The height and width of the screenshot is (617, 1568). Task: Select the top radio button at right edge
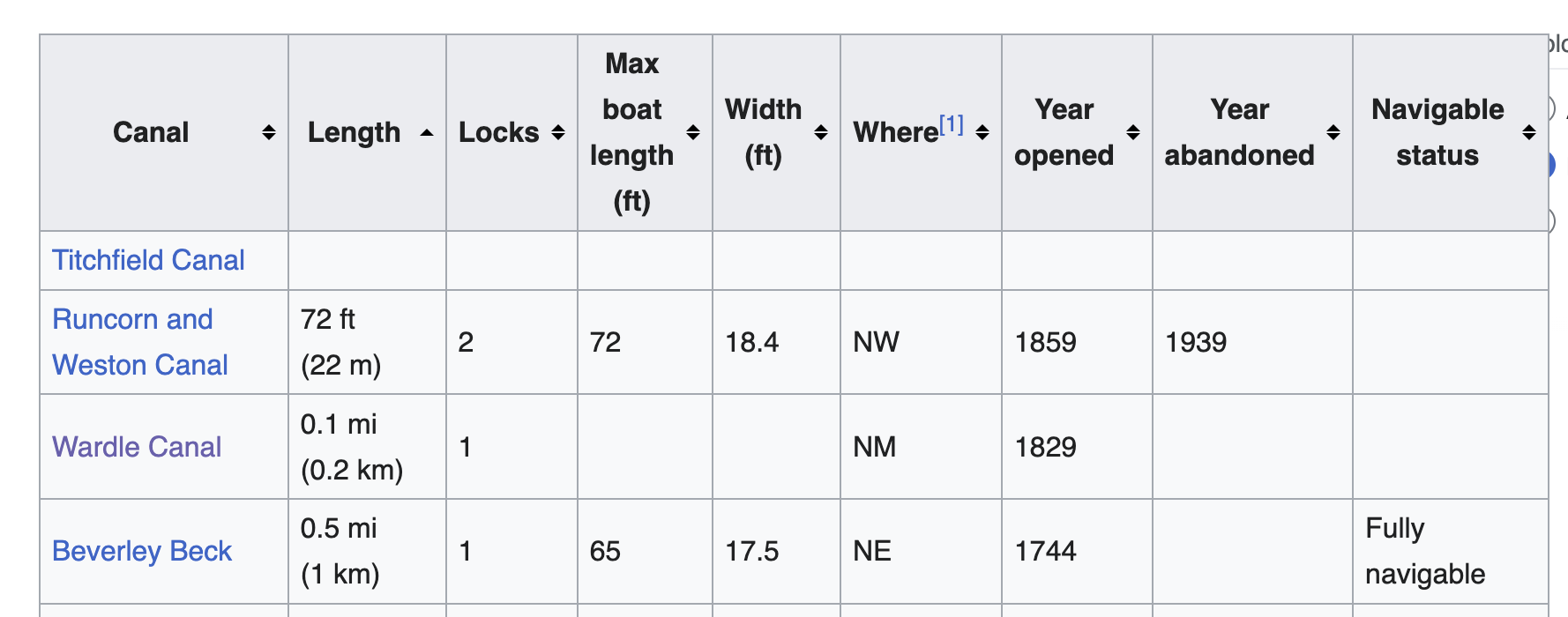1551,109
